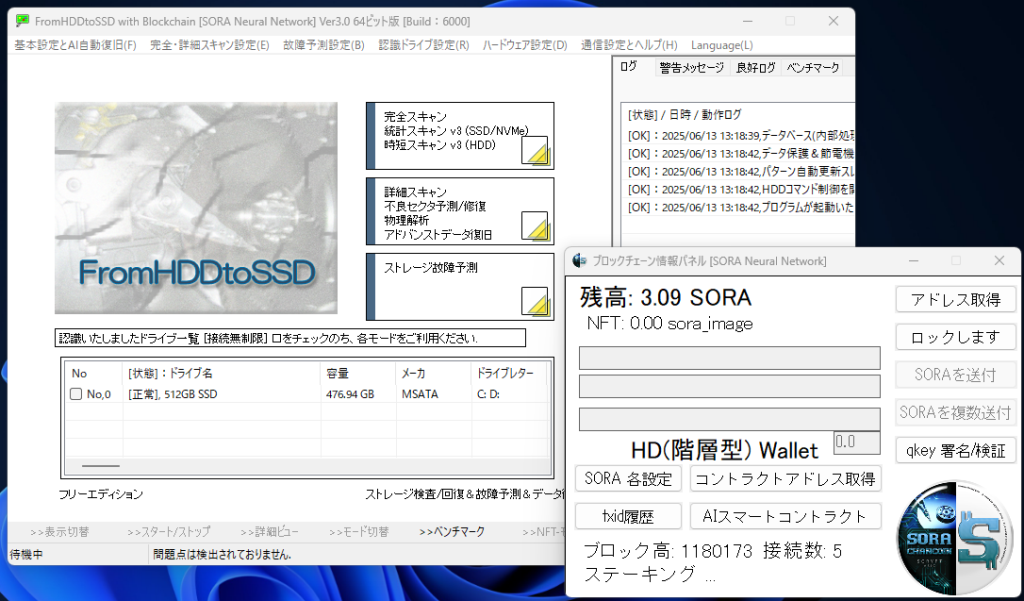The image size is (1024, 601).
Task: Click the ドライブレター column header
Action: (509, 373)
